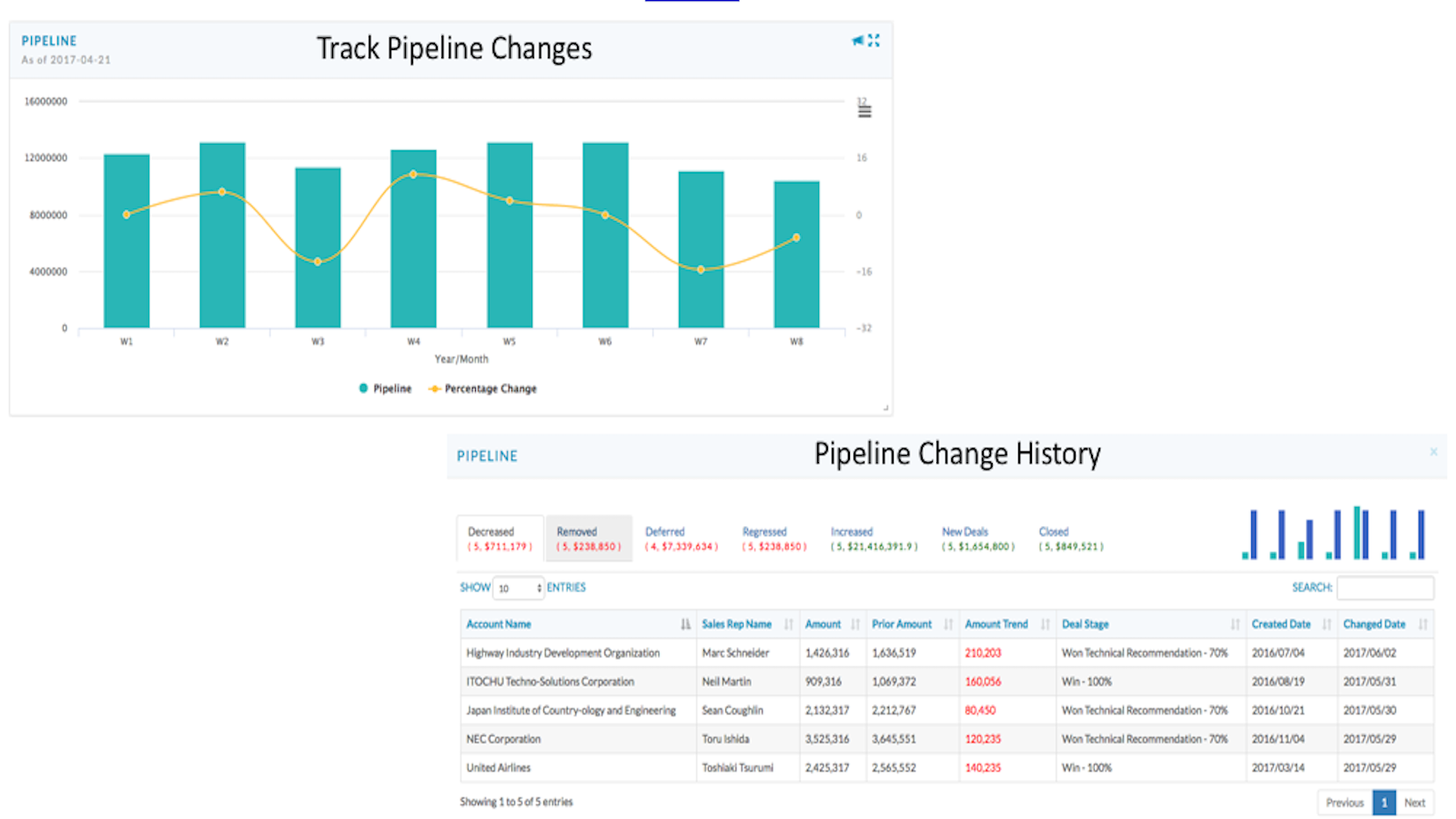Sort by Created Date sort icon

(1327, 624)
